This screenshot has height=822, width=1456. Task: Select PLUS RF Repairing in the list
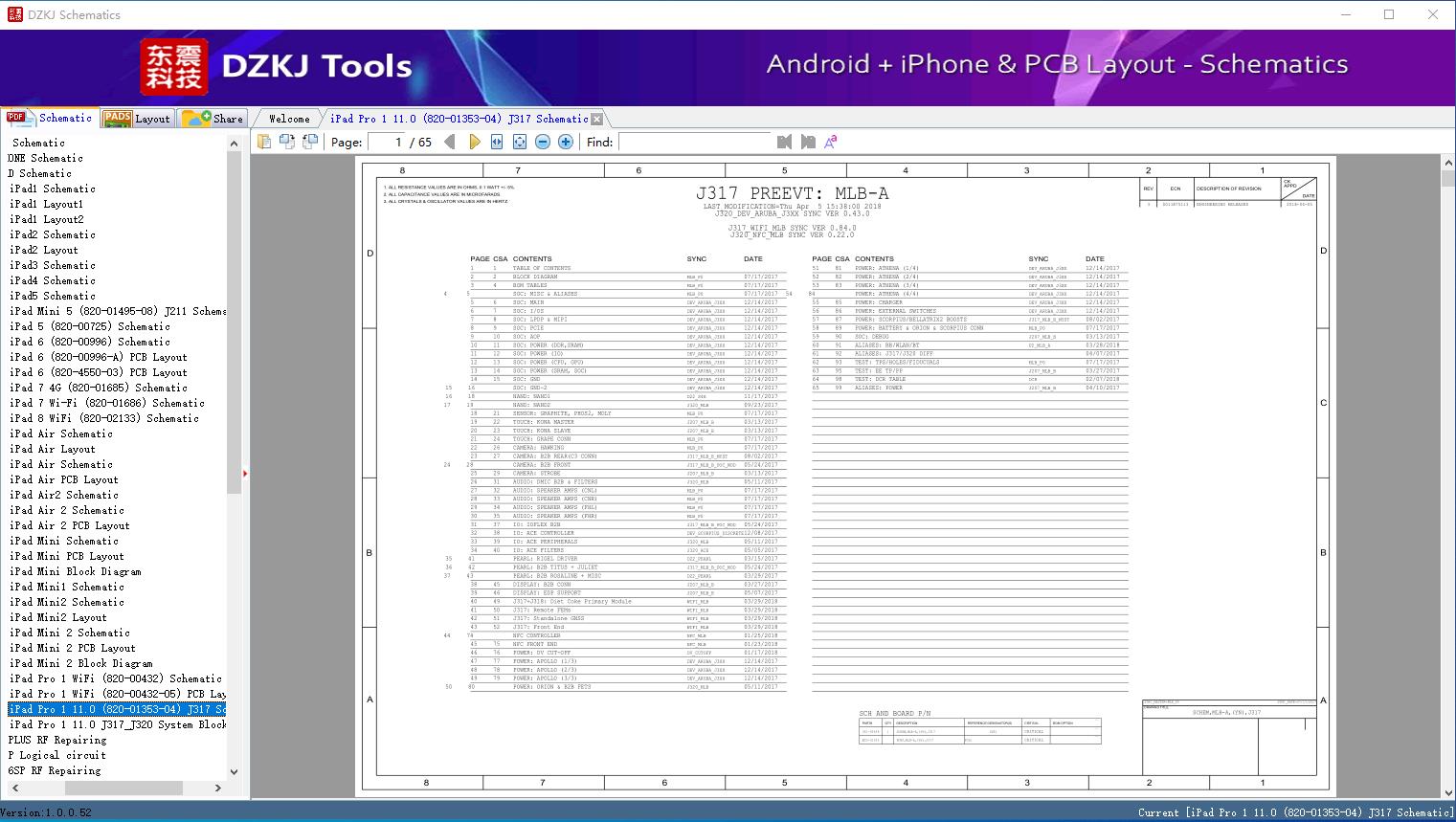(57, 740)
